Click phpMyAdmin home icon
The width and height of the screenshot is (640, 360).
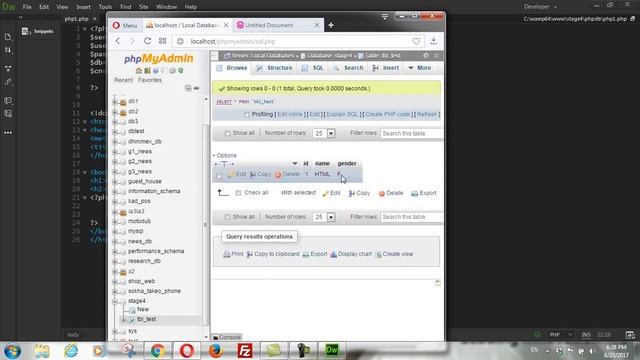coord(139,71)
